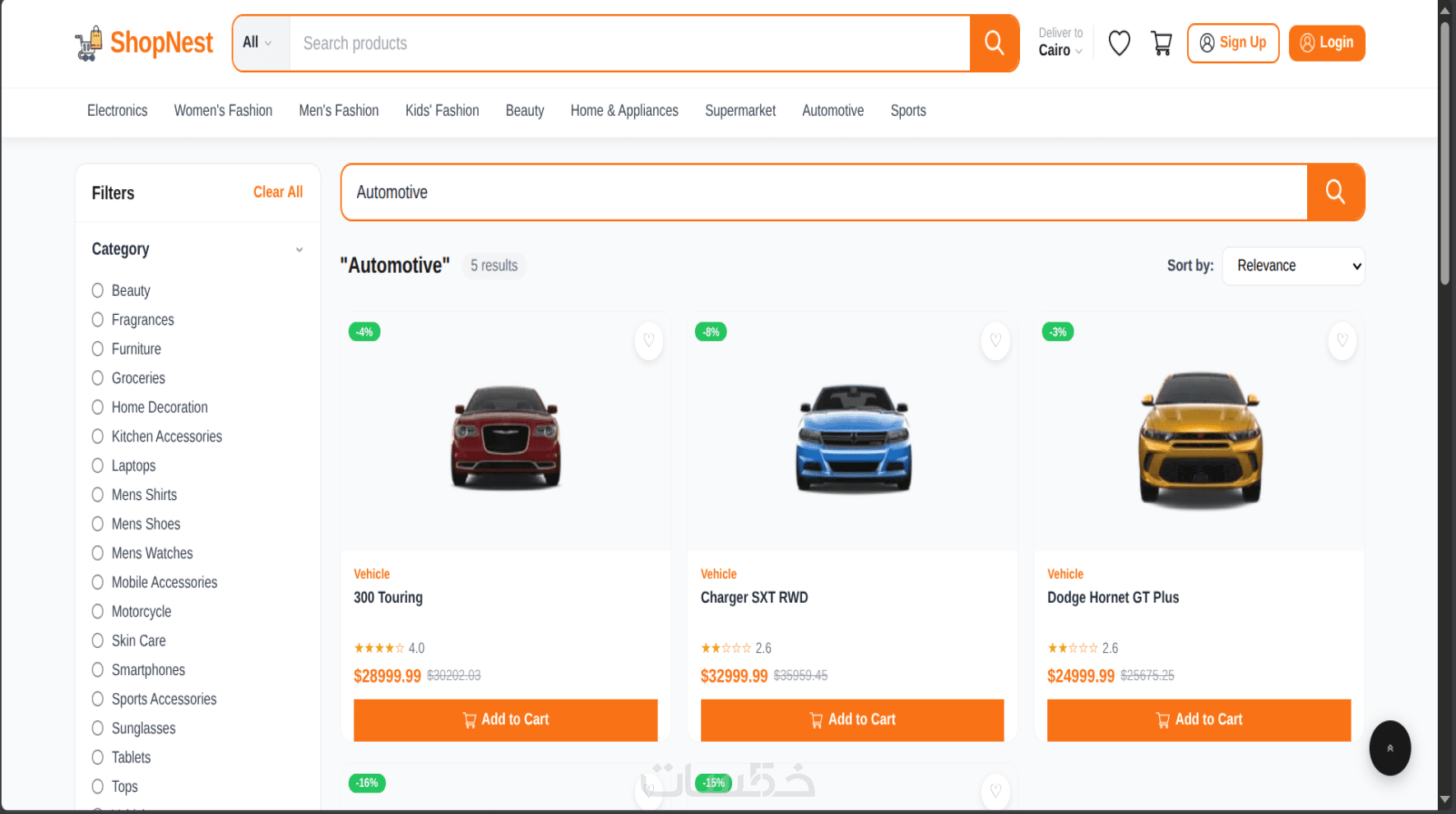Add Charger SXT RWD to cart
The width and height of the screenshot is (1456, 814).
[x=852, y=720]
